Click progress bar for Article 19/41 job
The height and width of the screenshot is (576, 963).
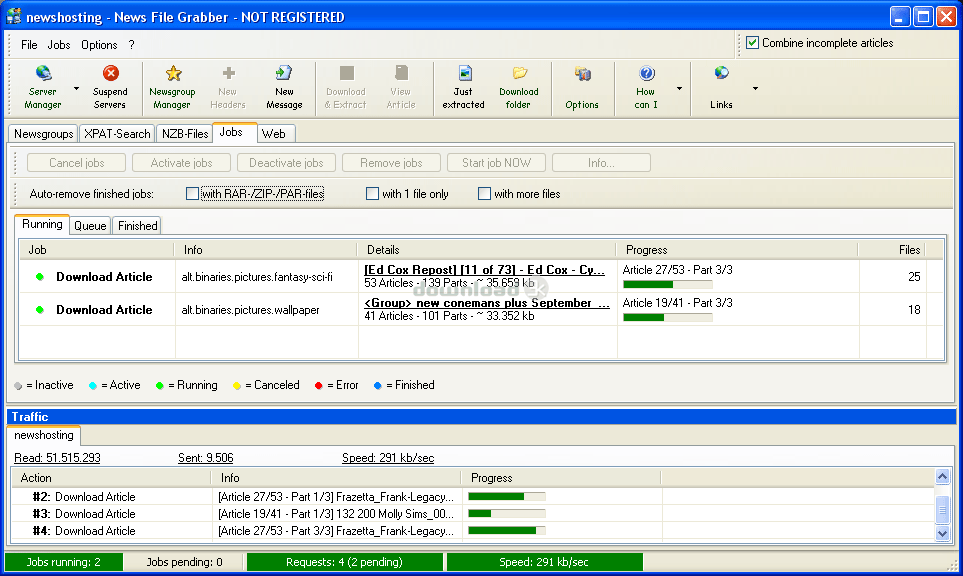point(668,317)
